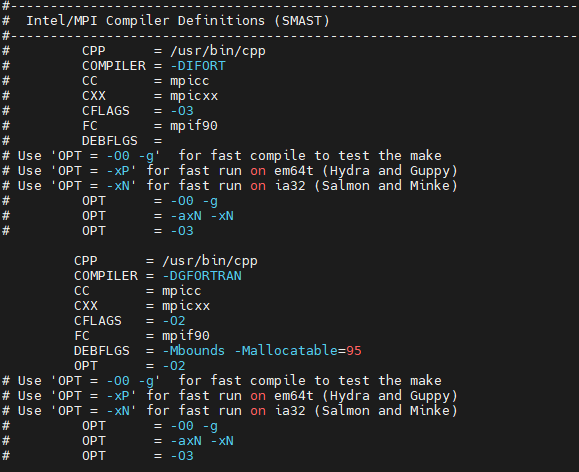Click the '-Mbounds' debug flag
This screenshot has height=472, width=579.
(193, 350)
